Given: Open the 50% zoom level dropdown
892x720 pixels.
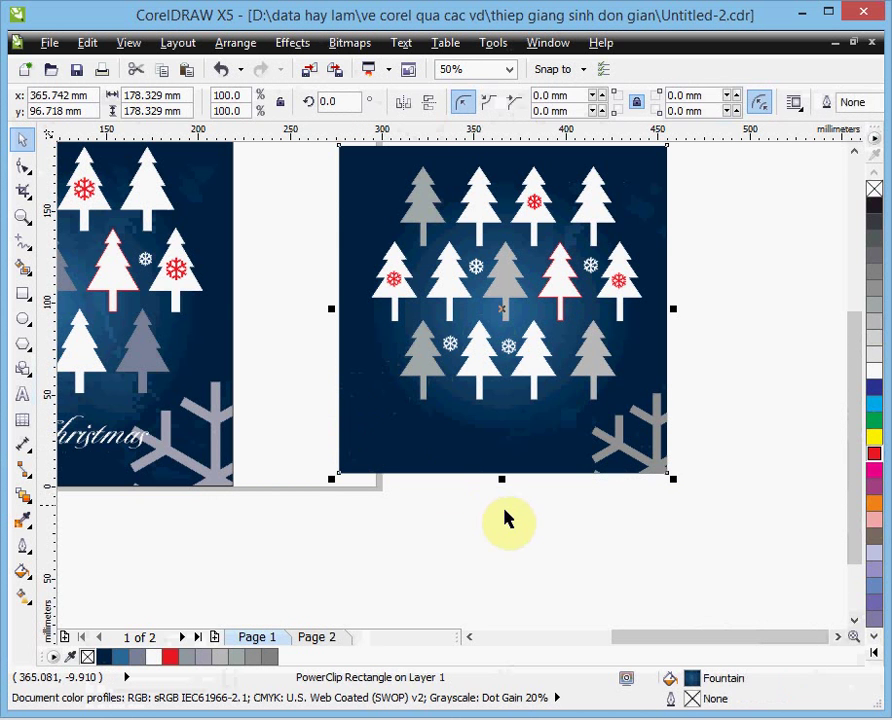Looking at the screenshot, I should tap(509, 69).
